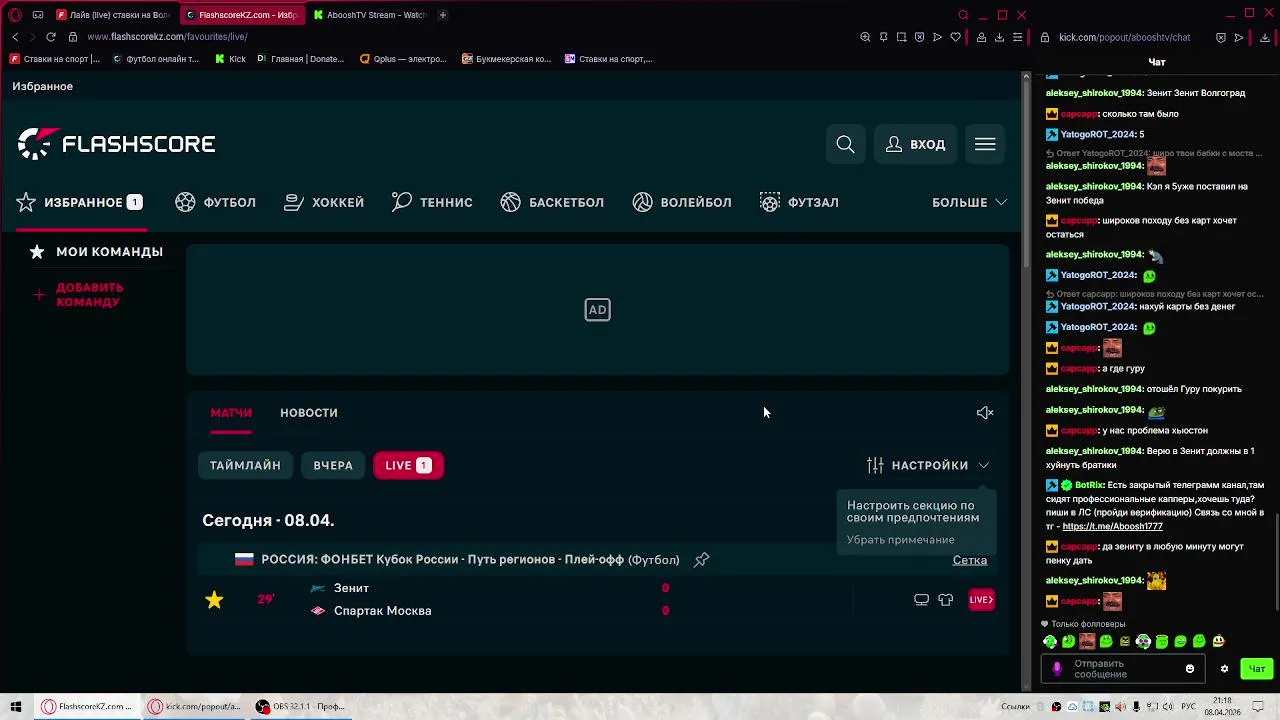
Task: Open the ХОККЕЙ sport section
Action: coord(324,202)
